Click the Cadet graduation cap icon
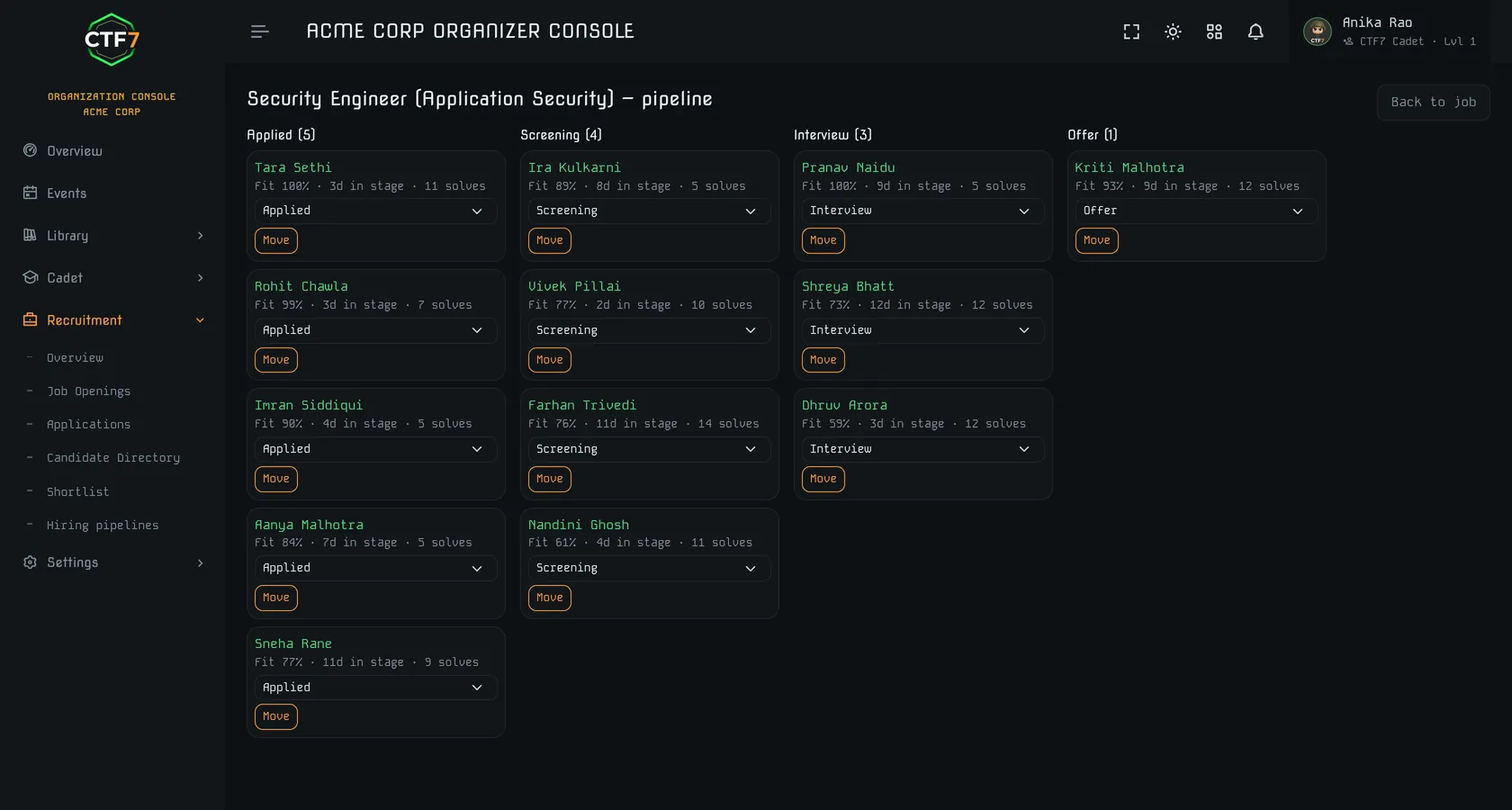Screen dimensions: 1512x810 click(30, 277)
